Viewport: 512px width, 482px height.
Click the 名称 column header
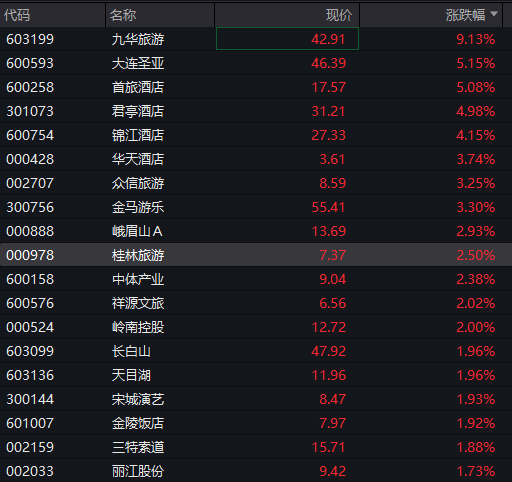(123, 15)
